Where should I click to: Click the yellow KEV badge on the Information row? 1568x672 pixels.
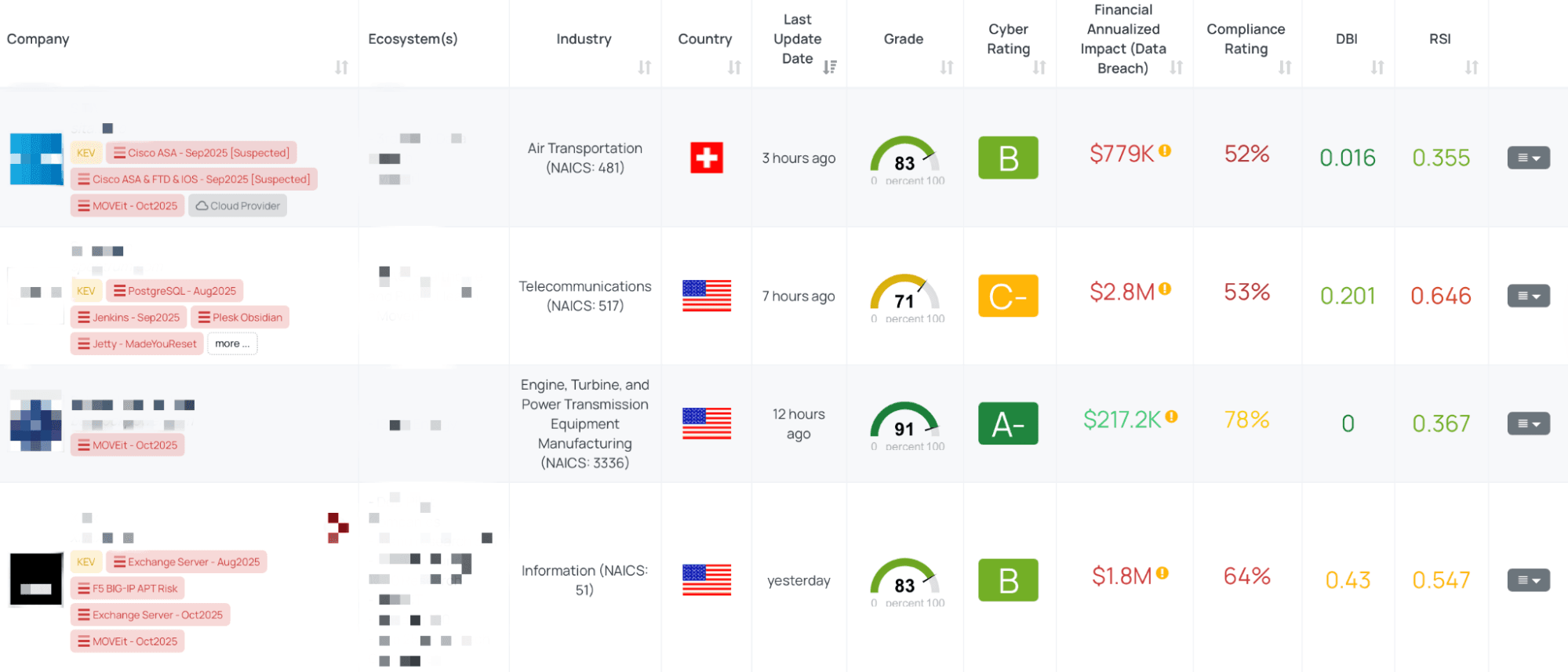(85, 561)
